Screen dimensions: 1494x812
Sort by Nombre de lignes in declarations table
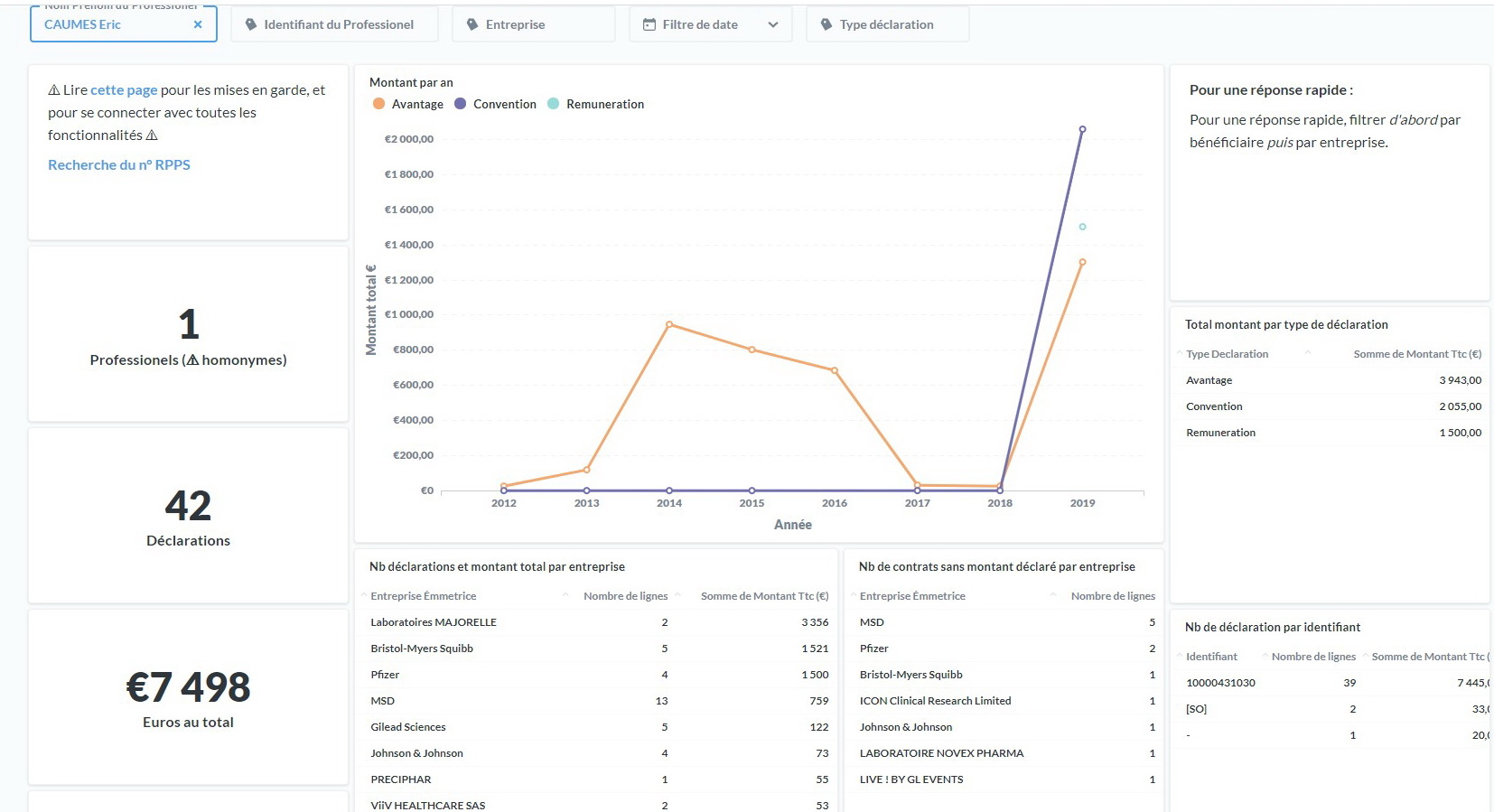pos(625,596)
